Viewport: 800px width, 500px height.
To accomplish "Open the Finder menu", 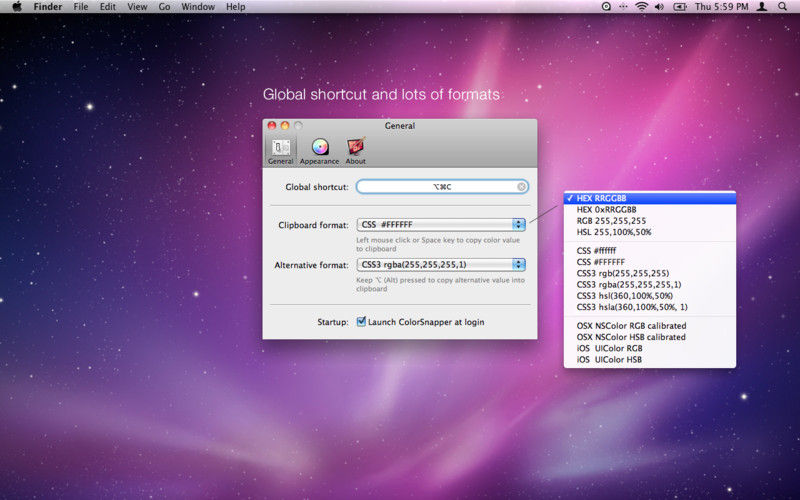I will coord(47,7).
